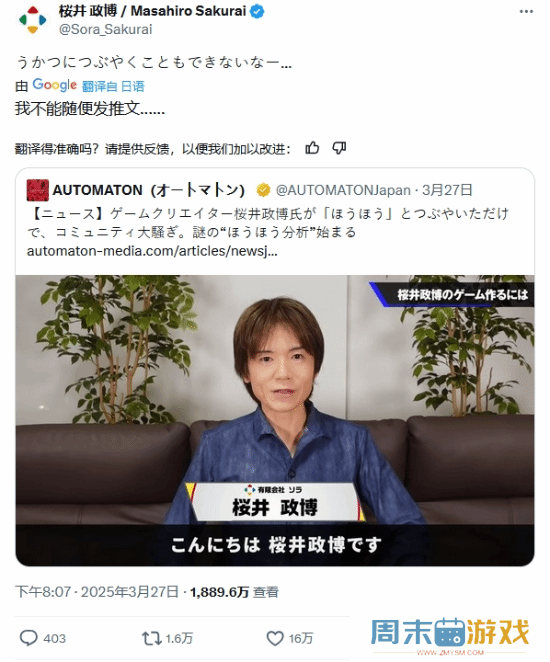Open the @AUTOMATONJapan handle
Viewport: 550px width, 662px height.
tap(343, 190)
